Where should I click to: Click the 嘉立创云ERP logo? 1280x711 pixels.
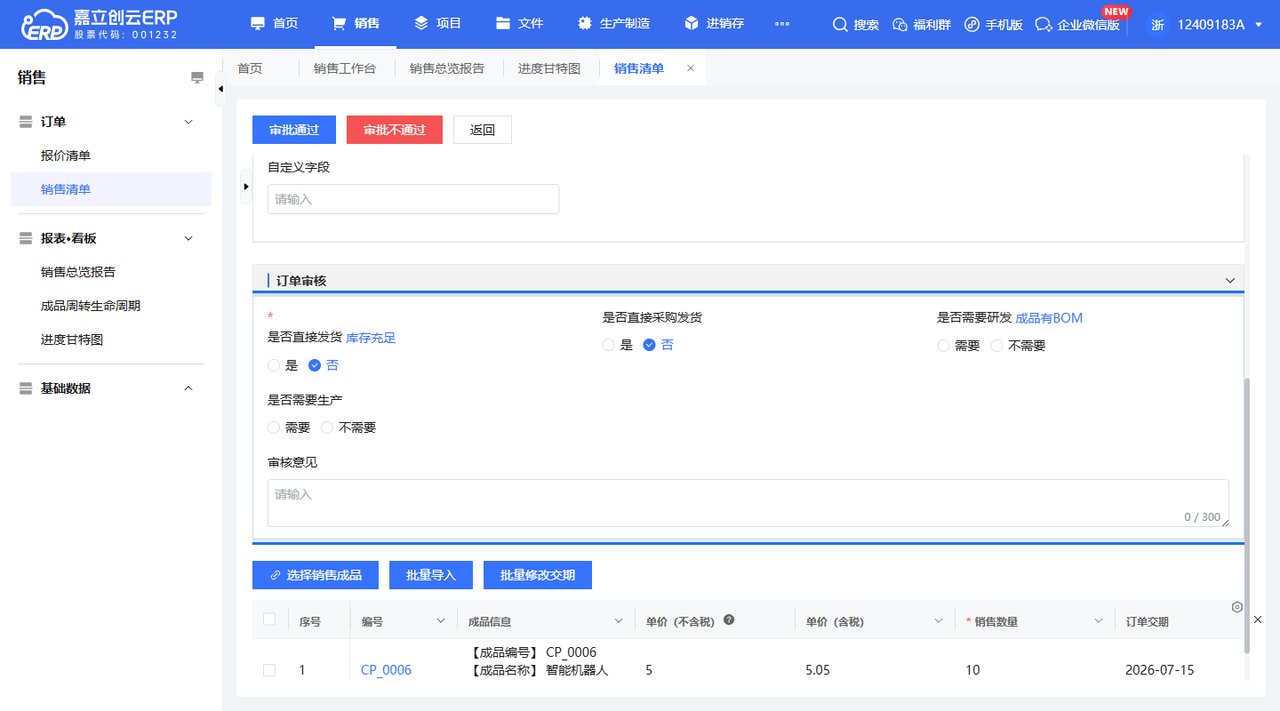tap(98, 24)
